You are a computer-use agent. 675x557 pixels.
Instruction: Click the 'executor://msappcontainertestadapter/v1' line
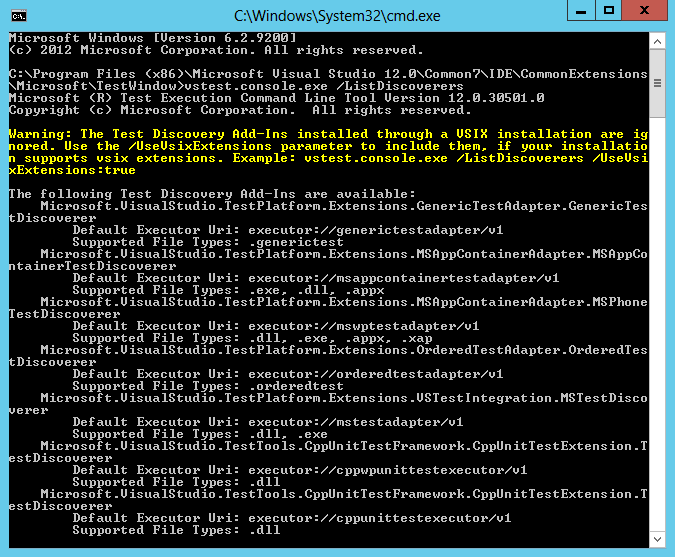click(316, 278)
